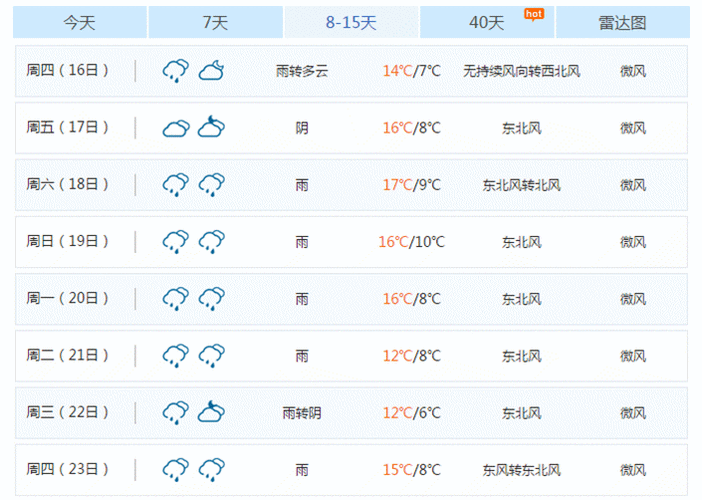Image resolution: width=702 pixels, height=500 pixels.
Task: Select the date 周三（22日）
Action: click(x=68, y=412)
